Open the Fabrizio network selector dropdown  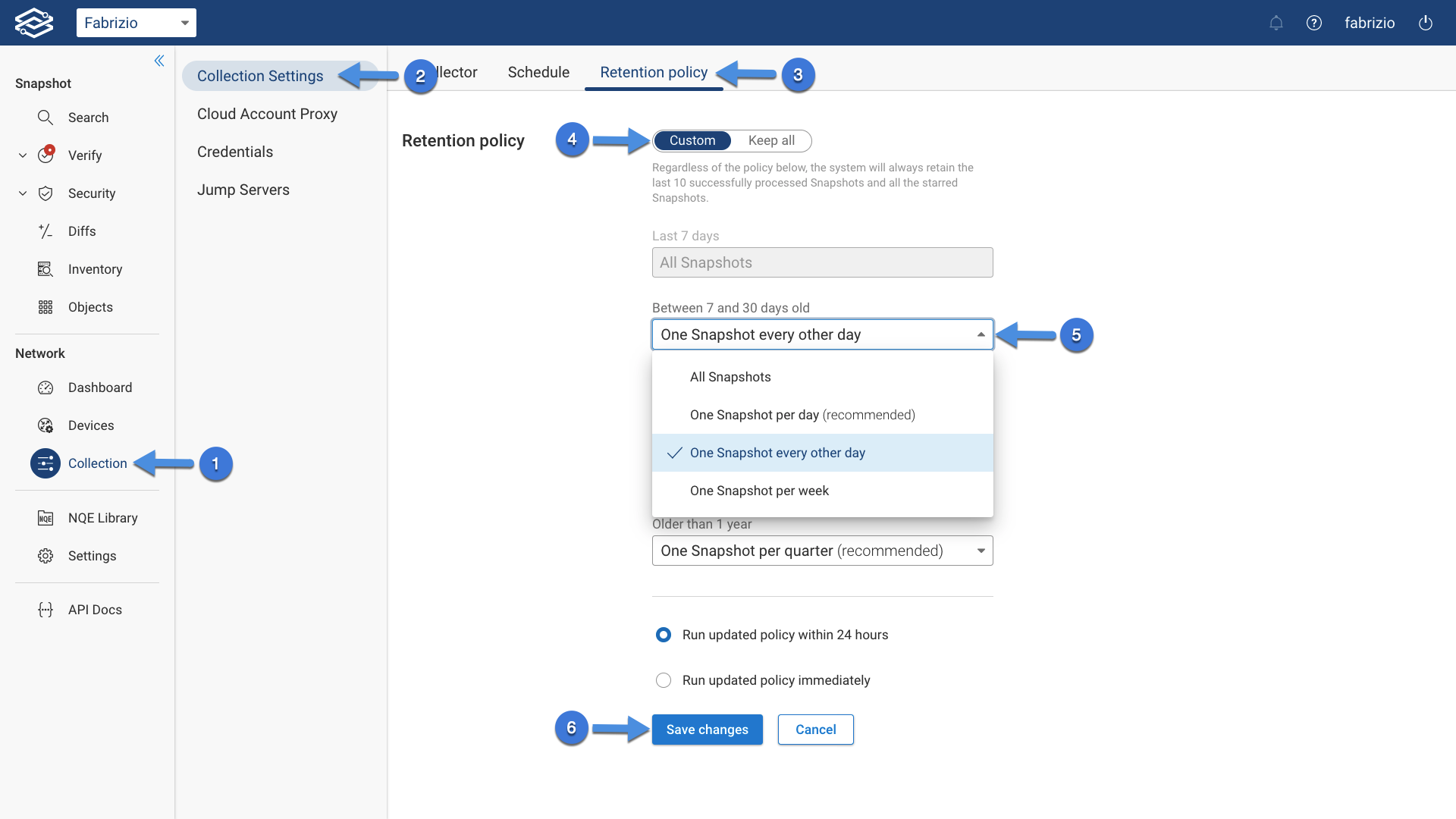136,23
